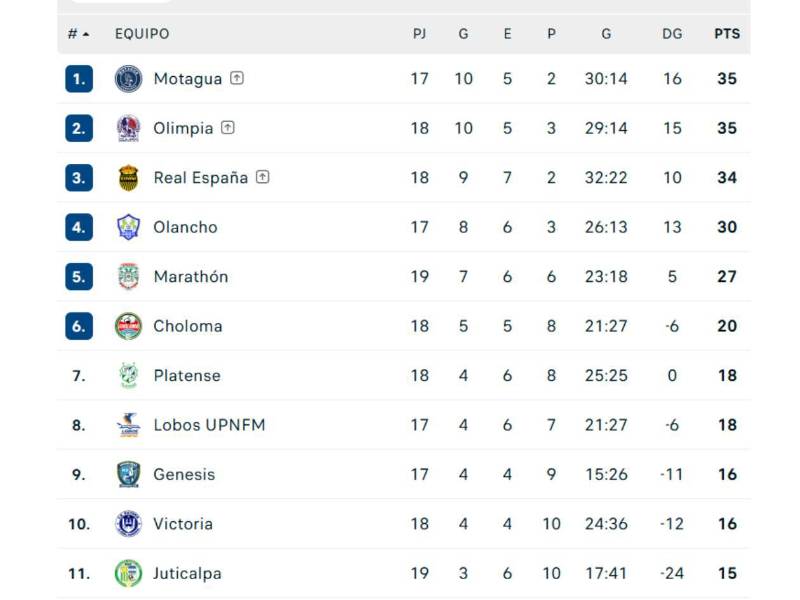Click the Motagua club crest
The height and width of the screenshot is (600, 800).
tap(129, 78)
